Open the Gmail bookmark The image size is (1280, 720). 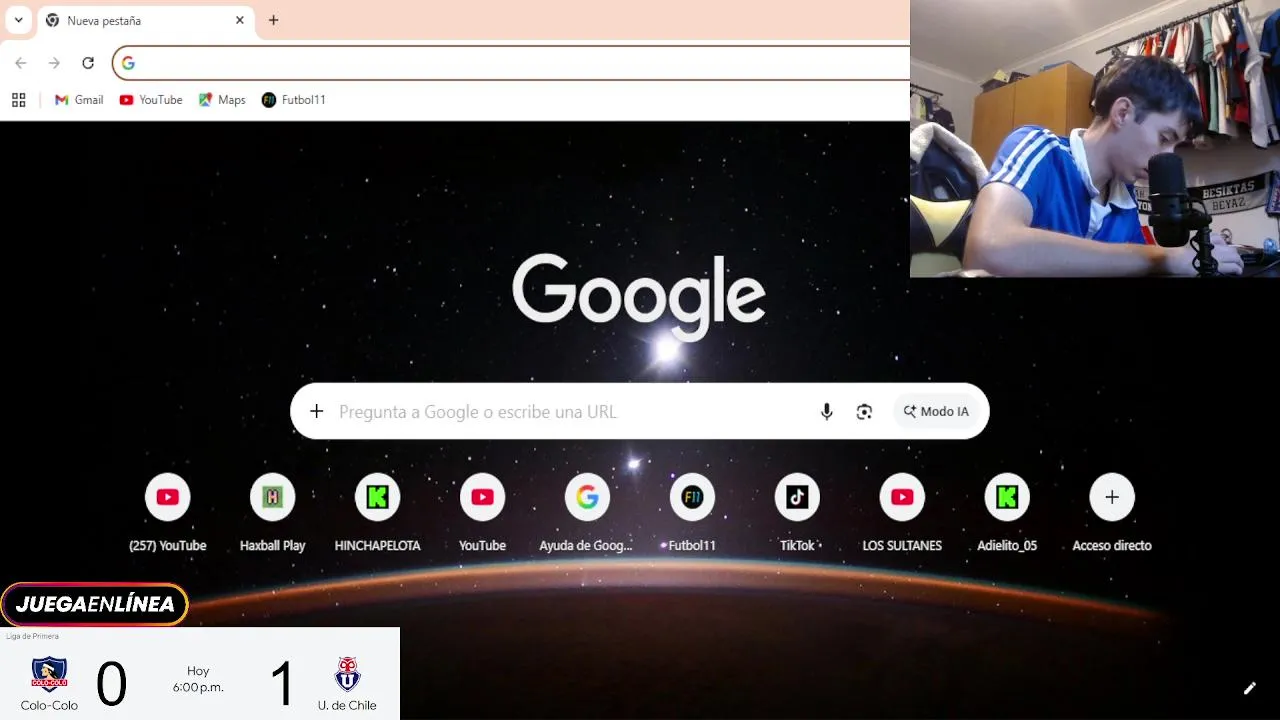coord(79,100)
